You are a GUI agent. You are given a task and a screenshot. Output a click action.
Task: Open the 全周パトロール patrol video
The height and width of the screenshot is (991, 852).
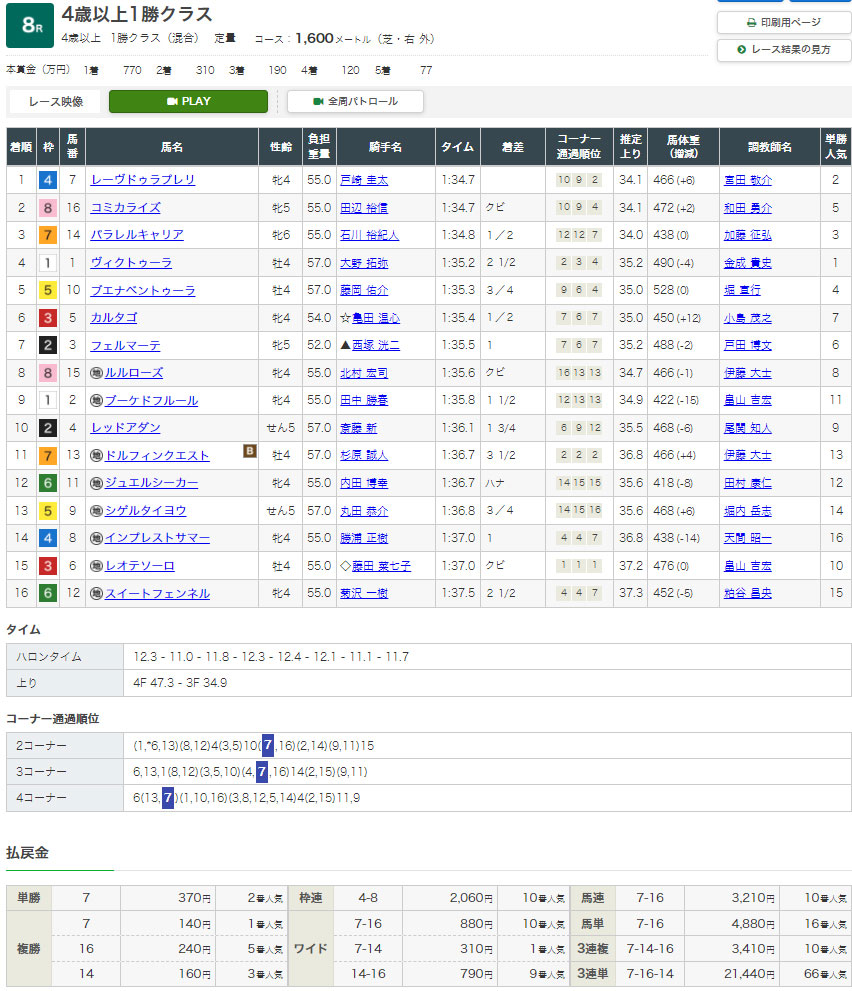(x=355, y=101)
